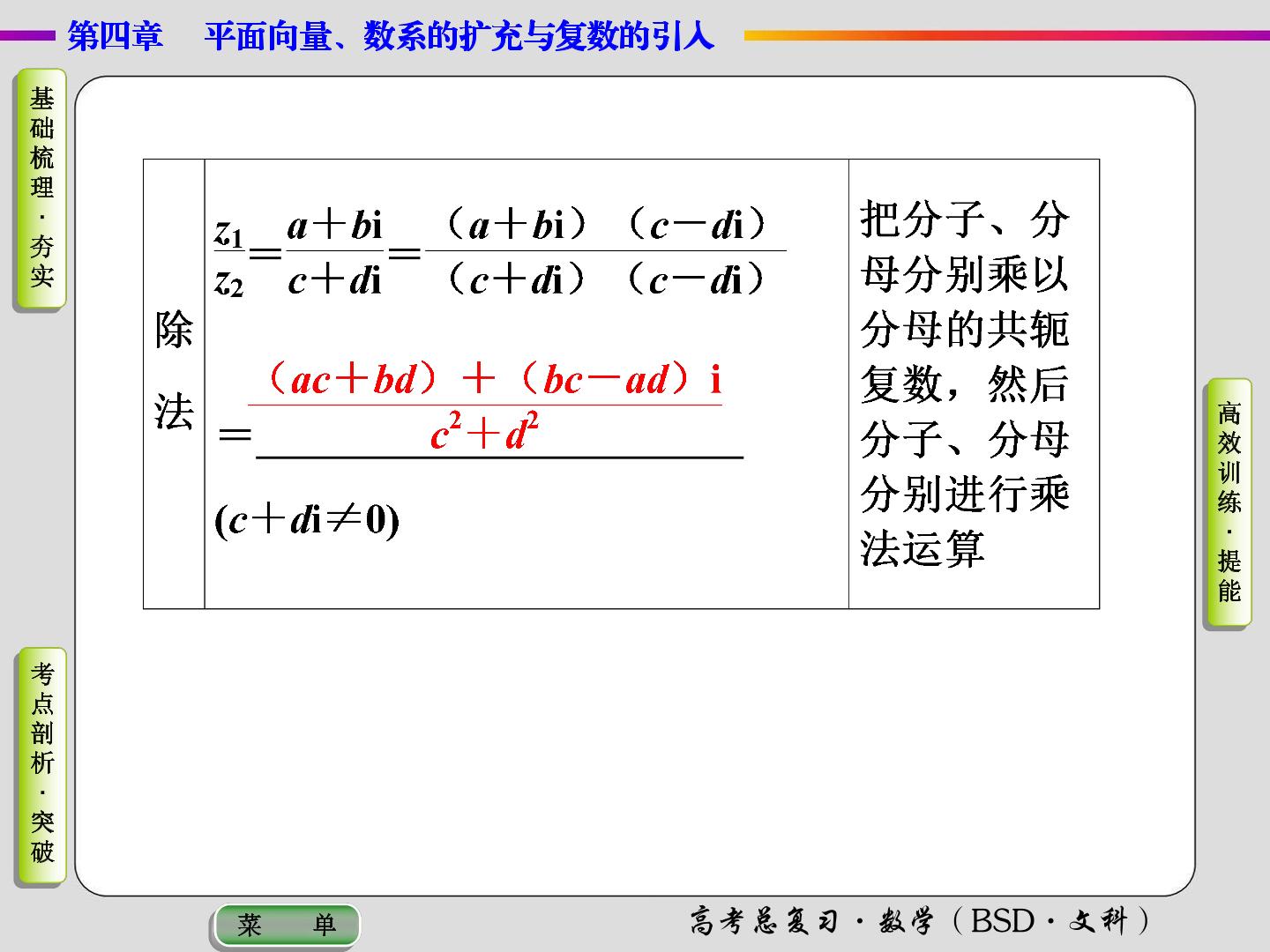Click the explanation text 把分子、分母分别乘以
Image resolution: width=1270 pixels, height=952 pixels.
(965, 246)
